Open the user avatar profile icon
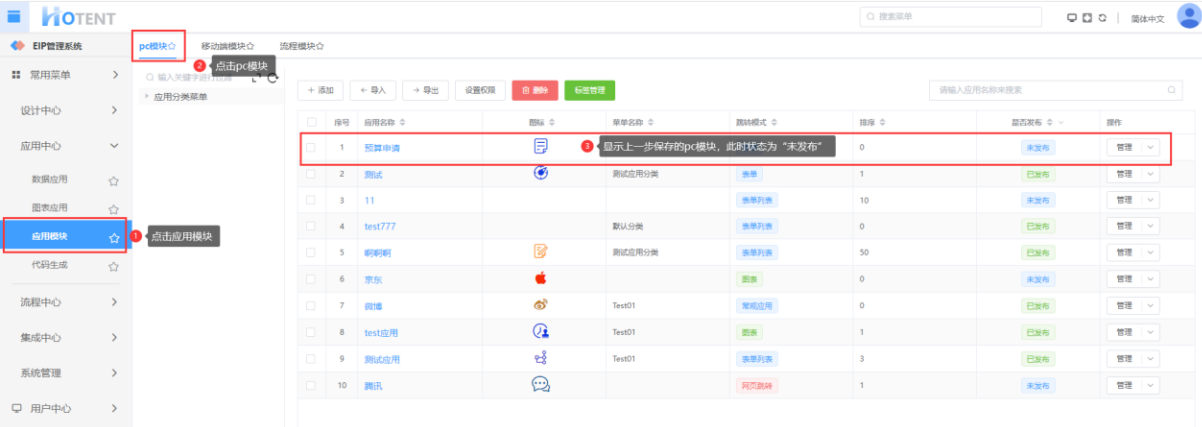Viewport: 1202px width, 427px height. pos(1187,16)
